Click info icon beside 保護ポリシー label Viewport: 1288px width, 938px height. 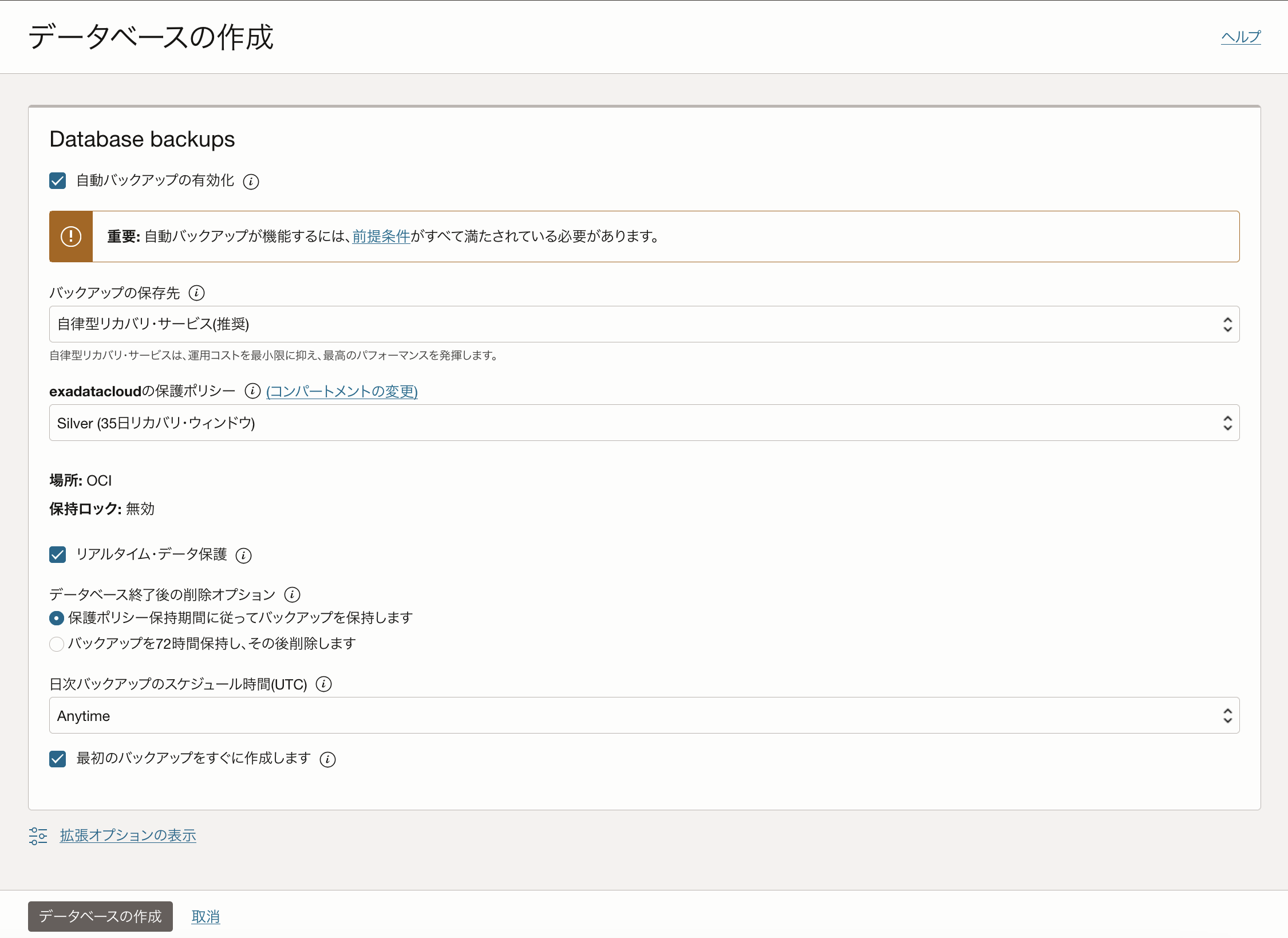click(252, 391)
